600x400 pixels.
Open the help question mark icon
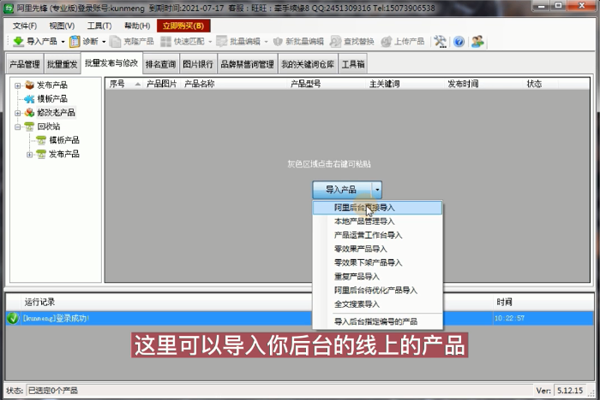[458, 42]
